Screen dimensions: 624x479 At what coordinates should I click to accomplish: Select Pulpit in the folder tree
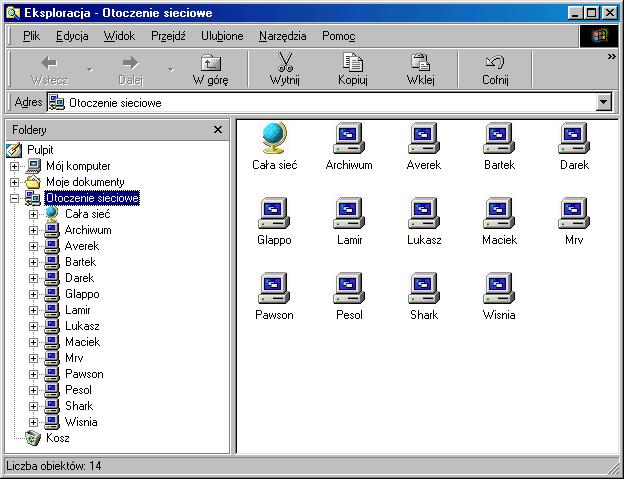click(40, 150)
